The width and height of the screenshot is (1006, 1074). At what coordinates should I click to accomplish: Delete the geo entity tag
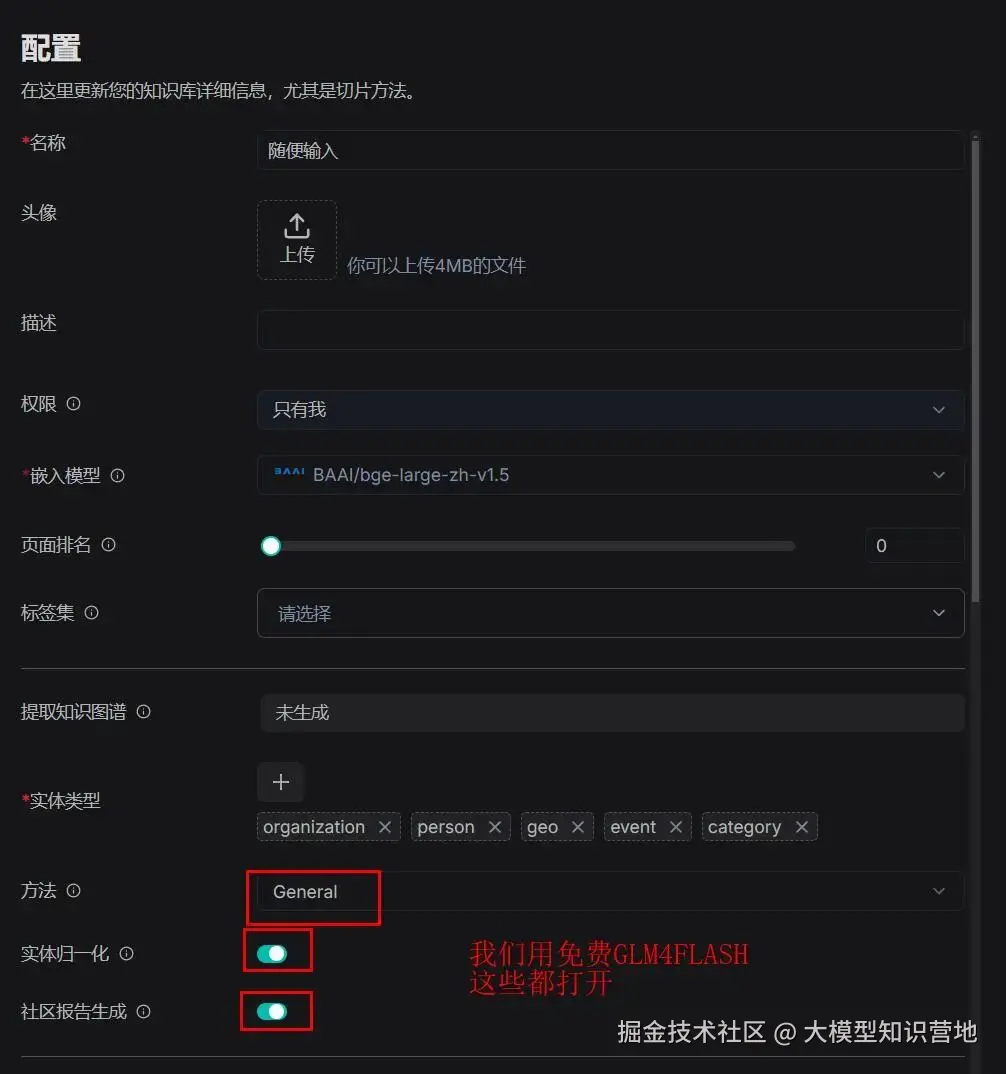tap(578, 827)
